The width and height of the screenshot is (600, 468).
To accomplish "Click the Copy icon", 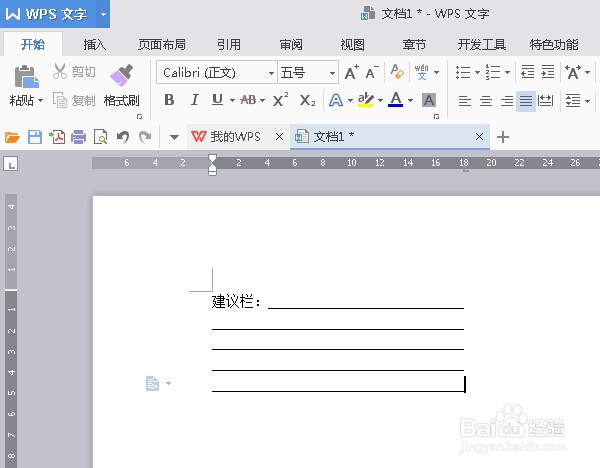I will (59, 100).
